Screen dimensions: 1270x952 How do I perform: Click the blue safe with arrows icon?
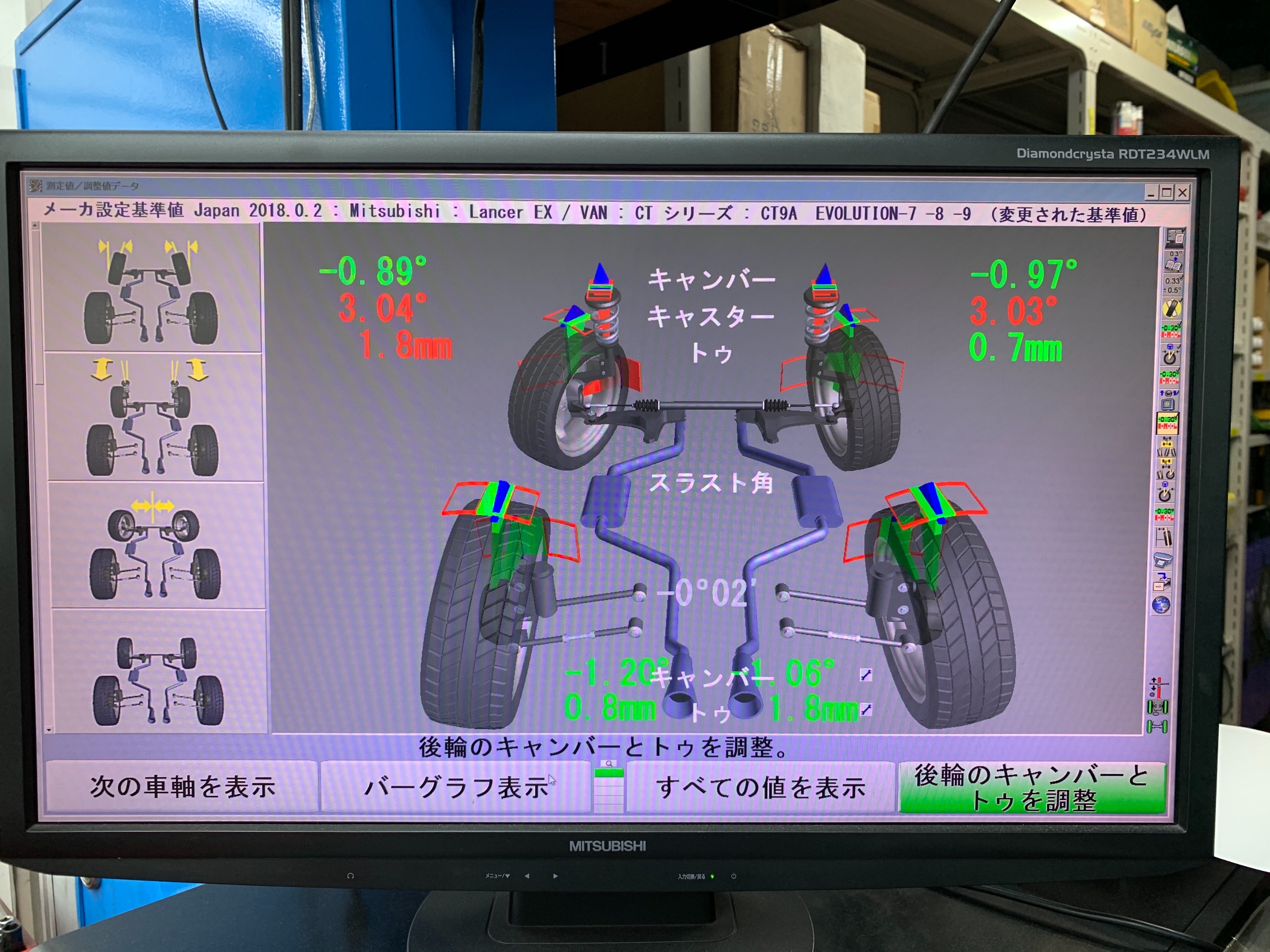pos(1168,399)
